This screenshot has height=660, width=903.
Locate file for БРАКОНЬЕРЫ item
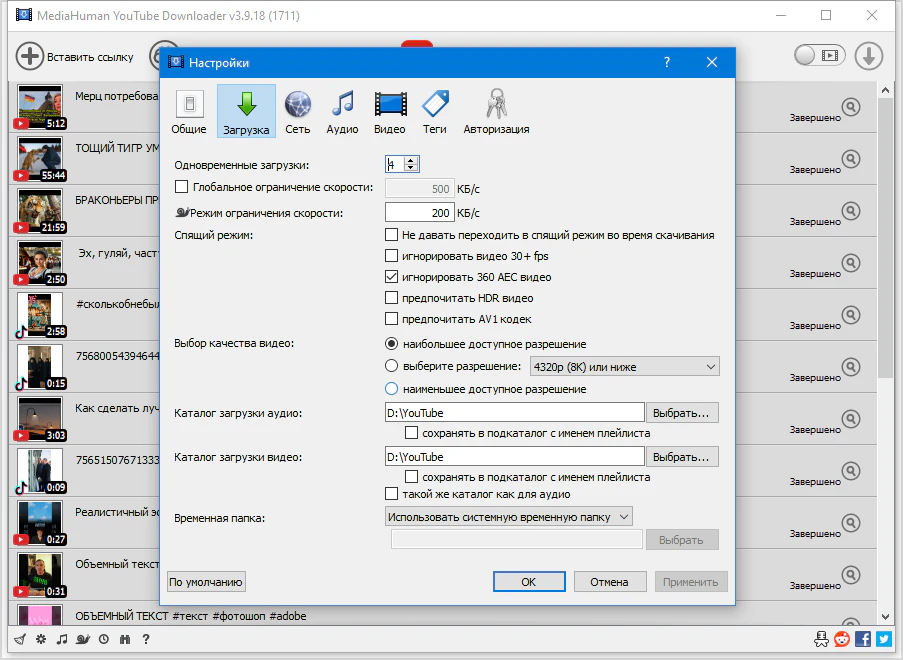(x=851, y=211)
